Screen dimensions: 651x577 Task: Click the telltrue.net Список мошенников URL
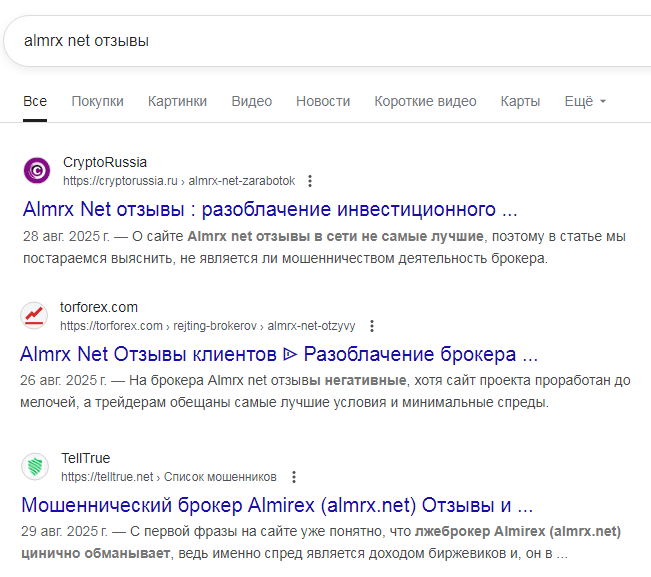(169, 477)
